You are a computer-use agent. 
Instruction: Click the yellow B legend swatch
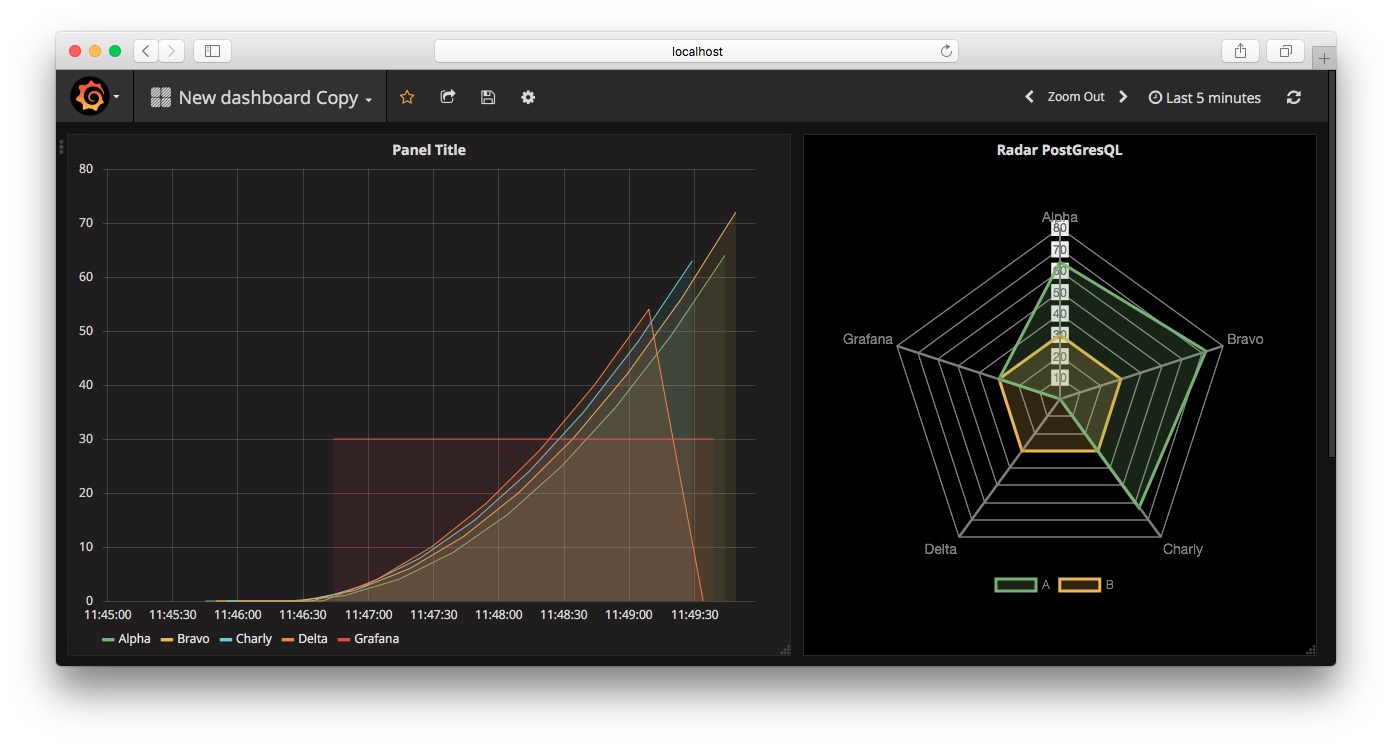[x=1079, y=584]
